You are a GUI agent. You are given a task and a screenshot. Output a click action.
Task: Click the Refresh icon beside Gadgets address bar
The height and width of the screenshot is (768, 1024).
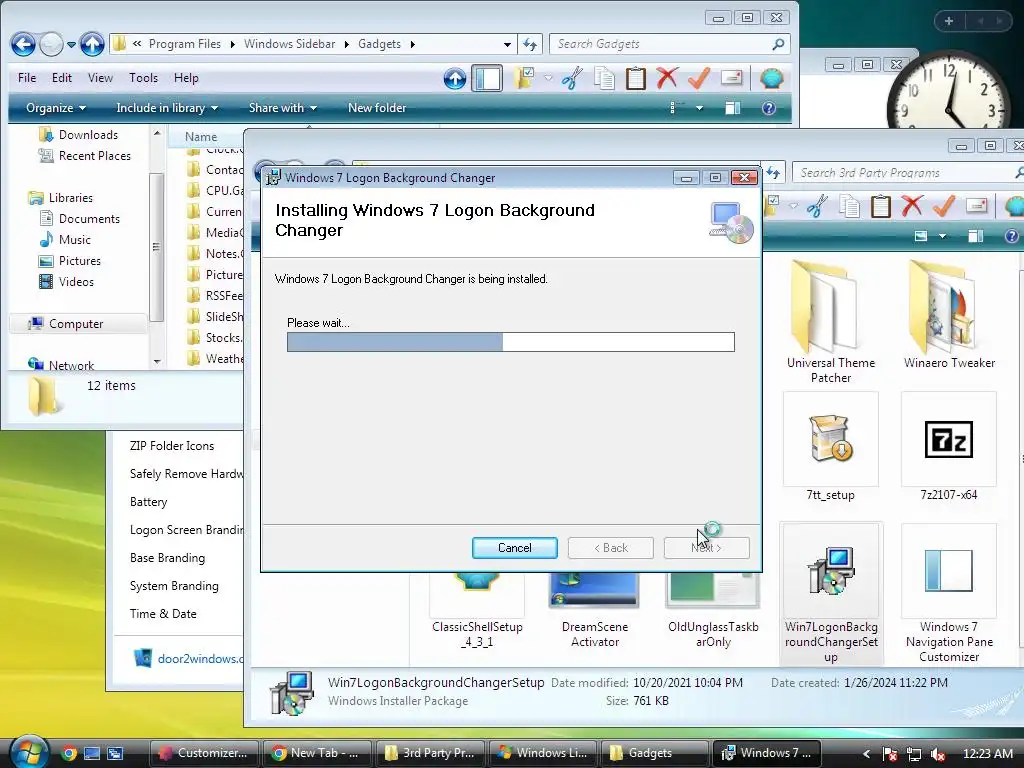coord(530,44)
